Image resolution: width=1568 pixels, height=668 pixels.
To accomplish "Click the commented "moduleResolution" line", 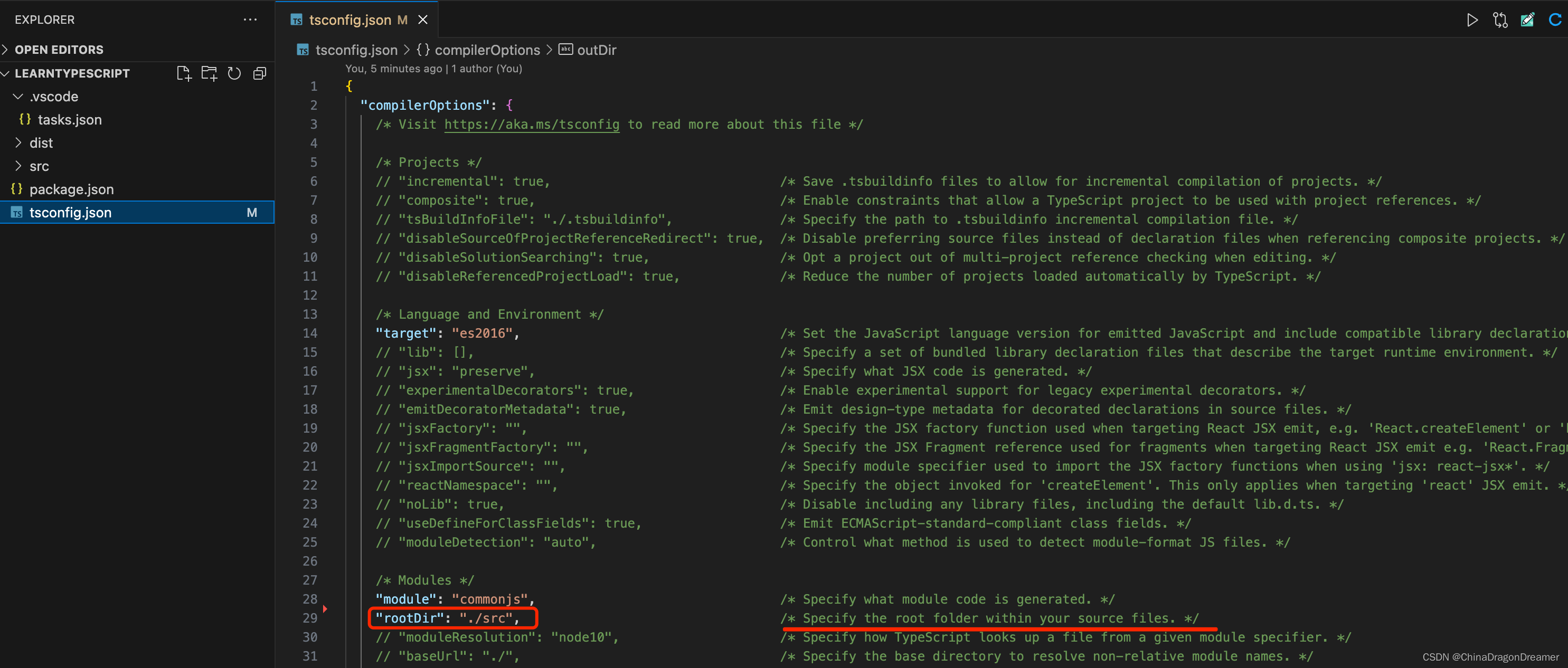I will [x=497, y=637].
